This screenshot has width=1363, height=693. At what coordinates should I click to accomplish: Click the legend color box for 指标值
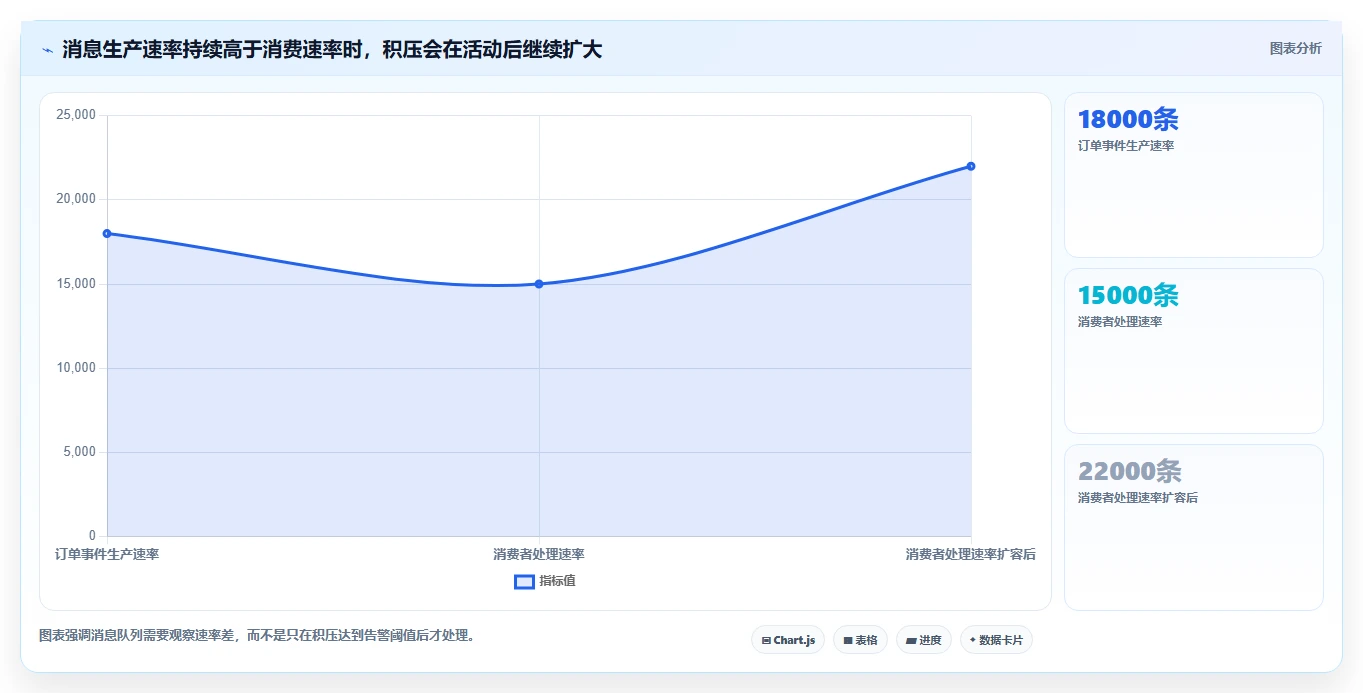(524, 582)
